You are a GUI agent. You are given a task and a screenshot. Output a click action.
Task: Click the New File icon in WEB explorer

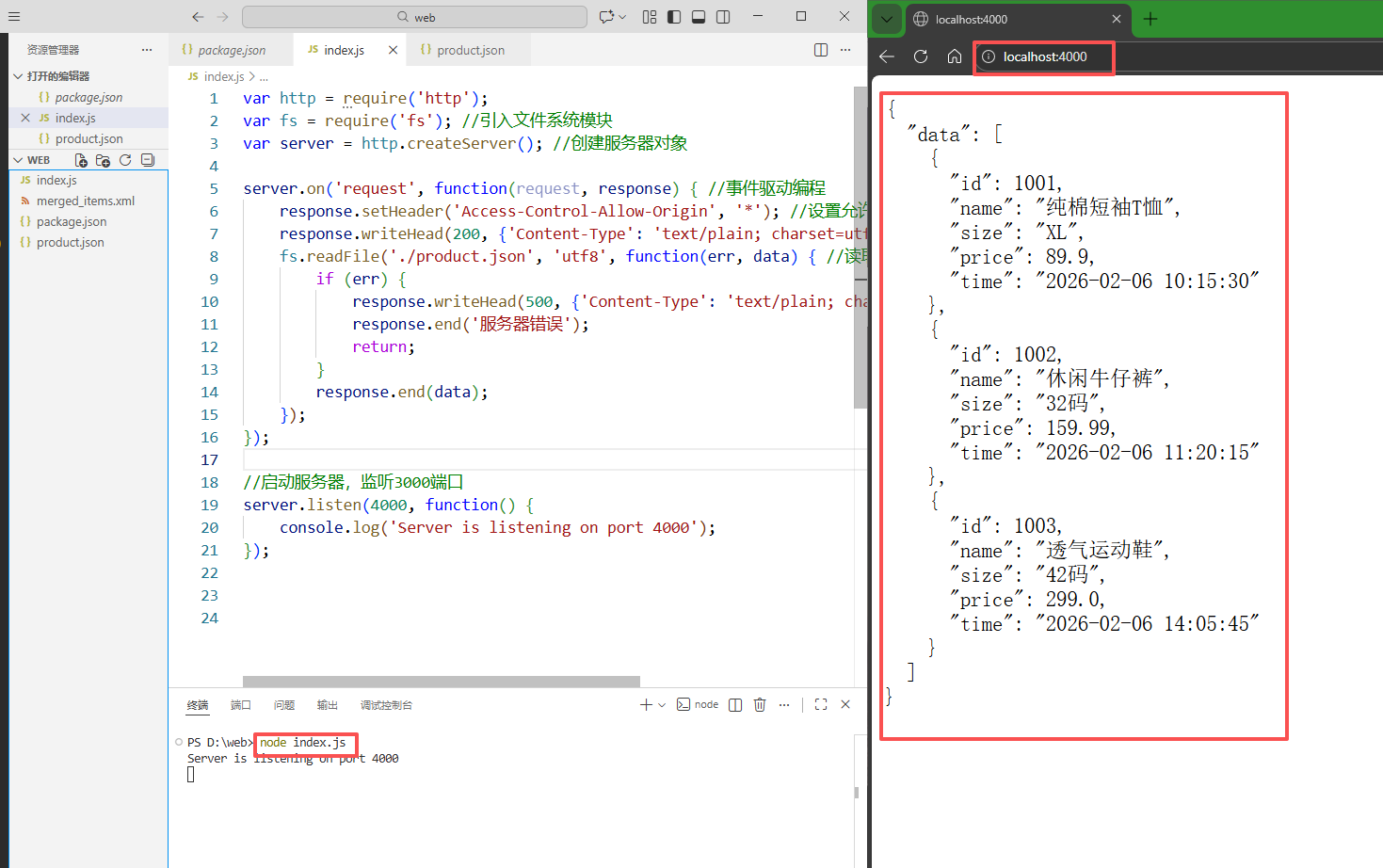point(81,160)
